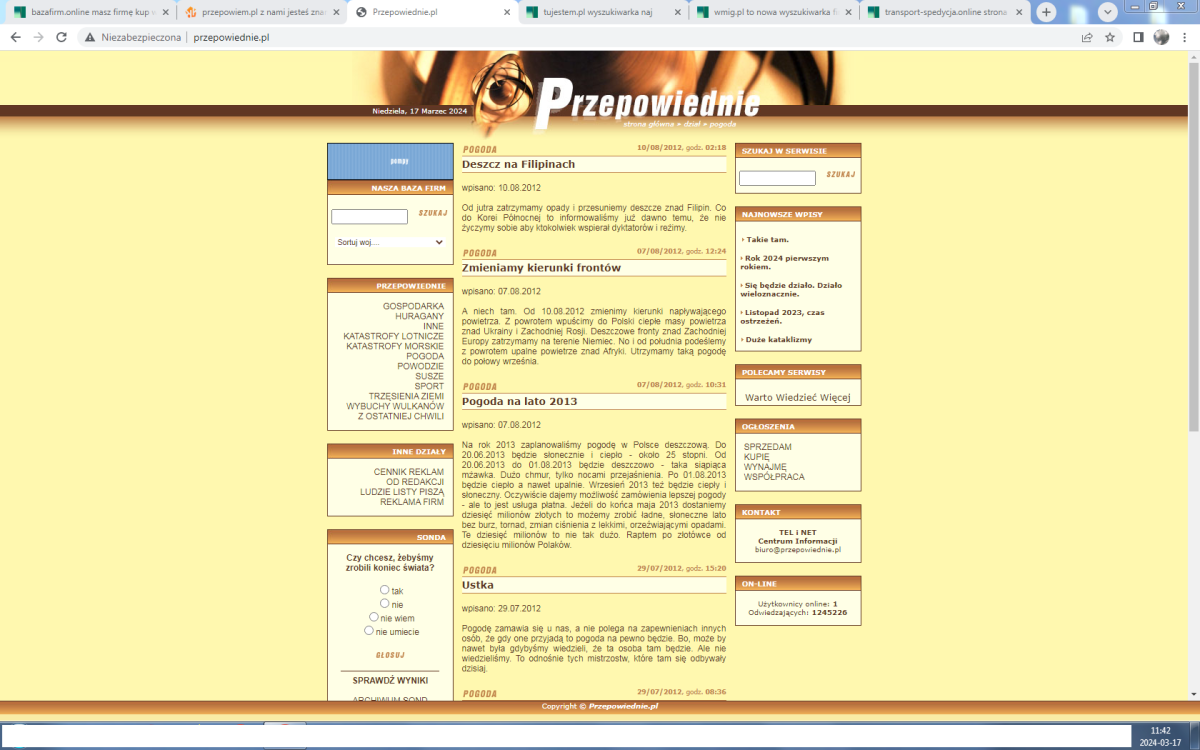1200x750 pixels.
Task: Click the Przepowiednie eye logo
Action: (500, 95)
